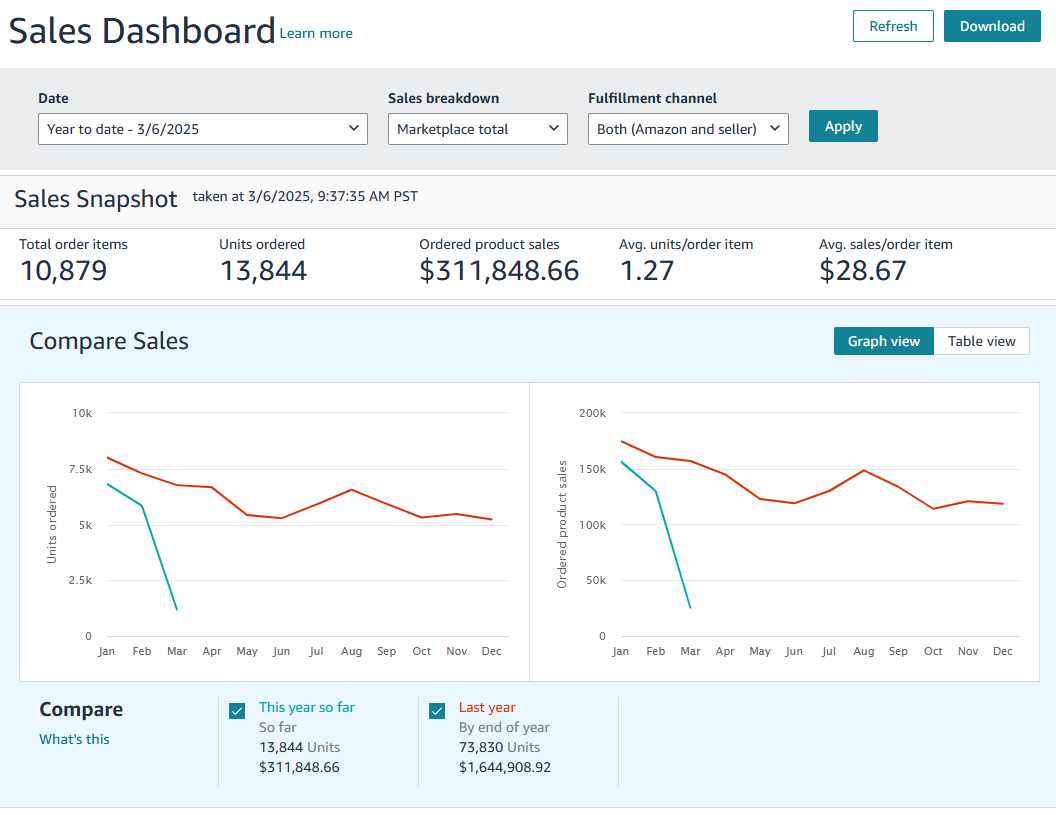The image size is (1056, 815).
Task: Click the Refresh button
Action: (x=893, y=26)
